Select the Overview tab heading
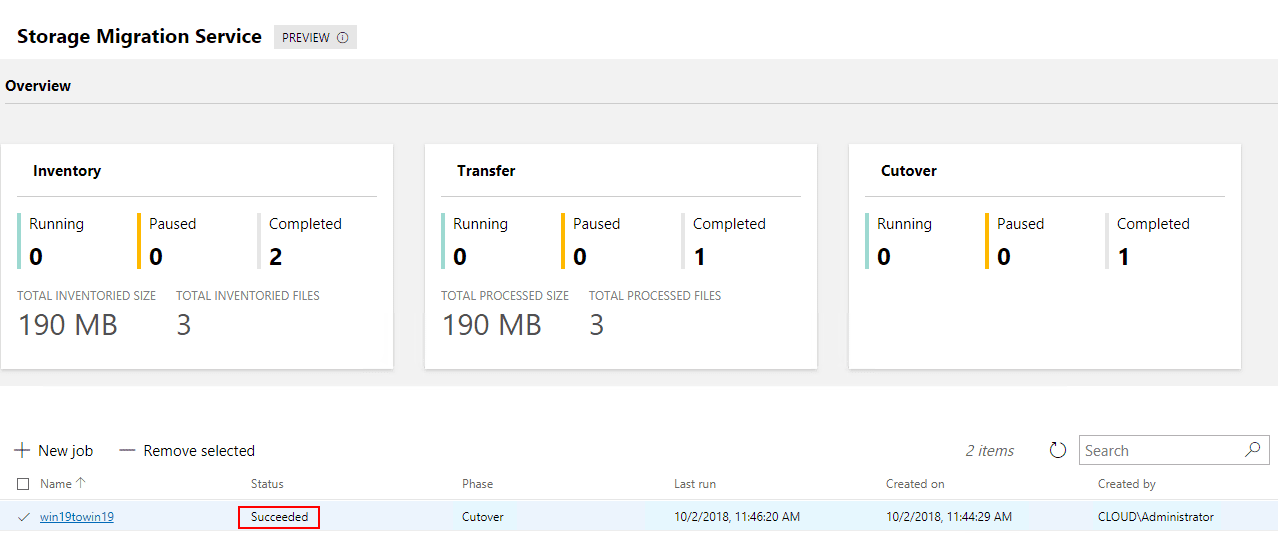The width and height of the screenshot is (1278, 533). [x=38, y=86]
